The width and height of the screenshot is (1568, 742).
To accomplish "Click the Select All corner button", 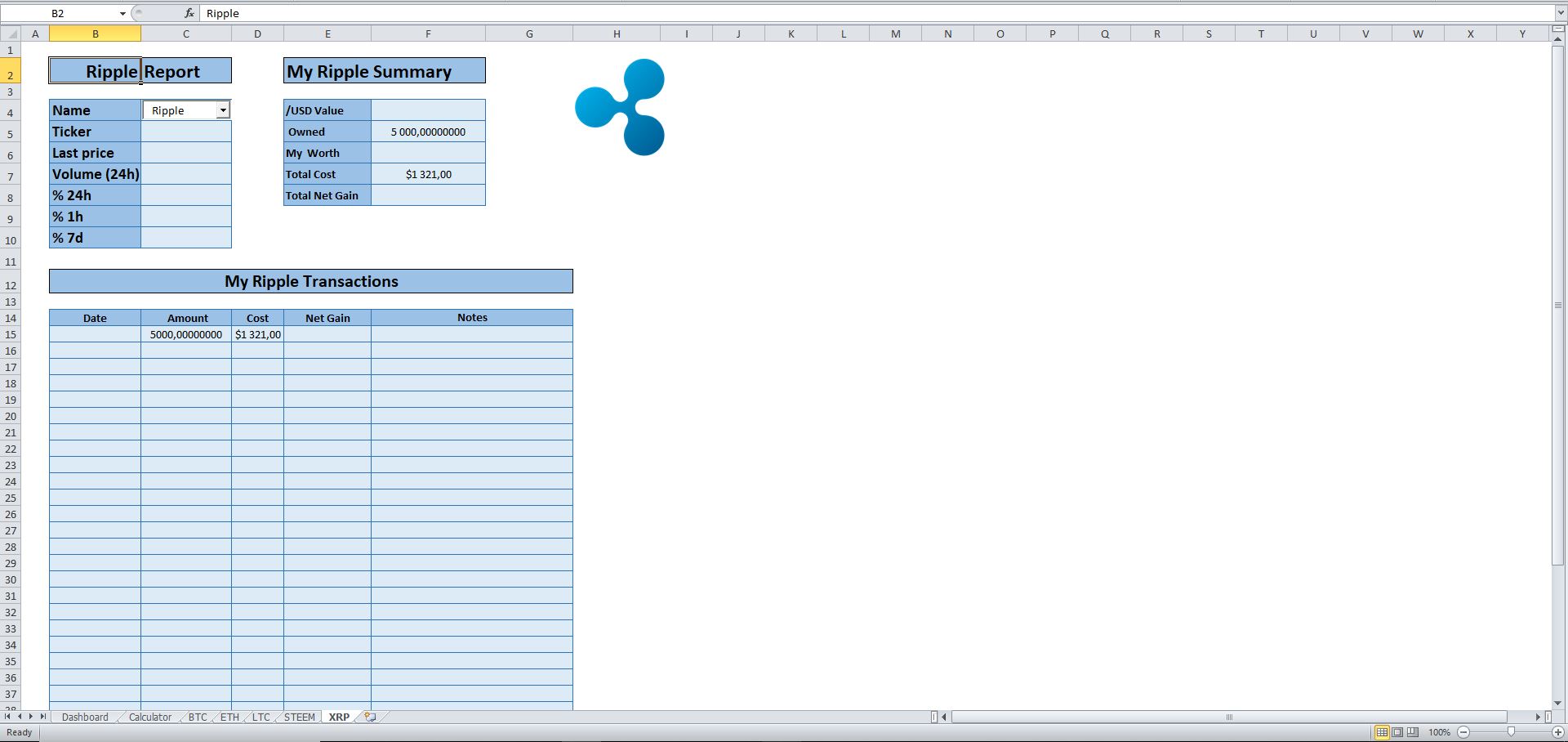I will tap(11, 34).
